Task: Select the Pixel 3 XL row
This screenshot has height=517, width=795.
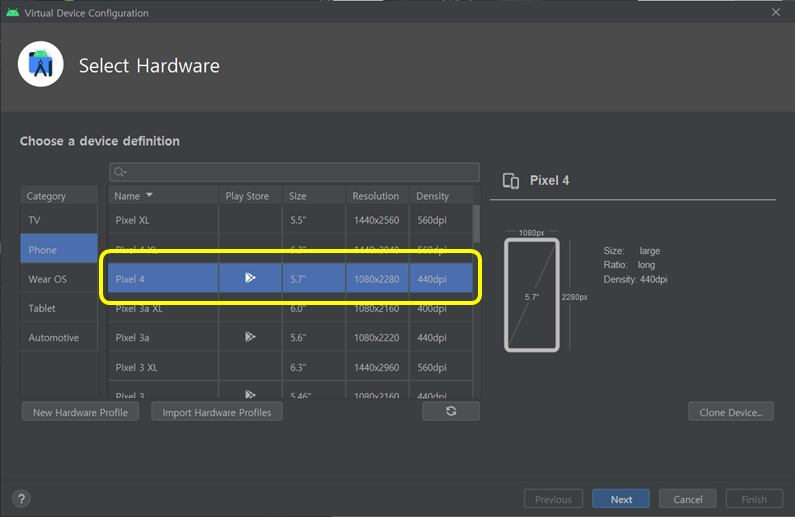Action: [x=290, y=367]
